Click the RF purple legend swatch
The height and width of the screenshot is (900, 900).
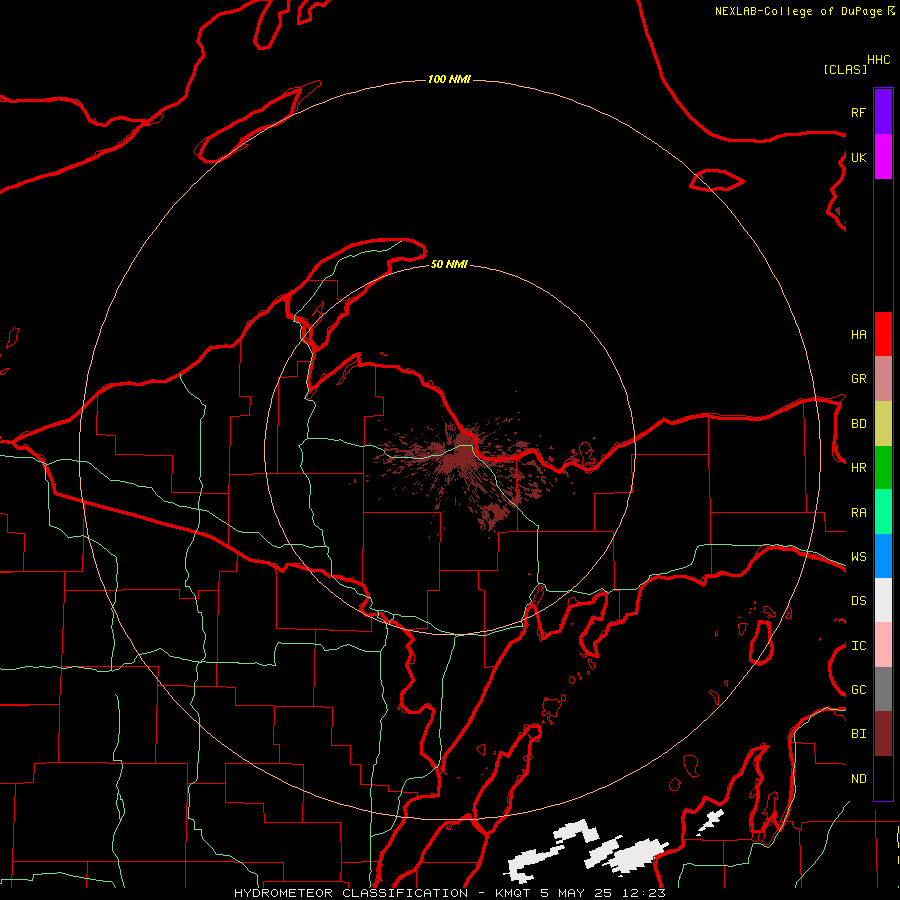[883, 112]
